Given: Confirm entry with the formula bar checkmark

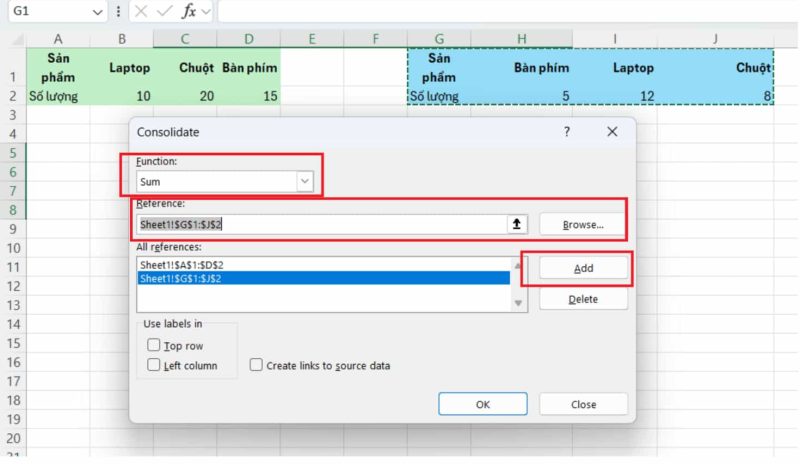Looking at the screenshot, I should [164, 11].
